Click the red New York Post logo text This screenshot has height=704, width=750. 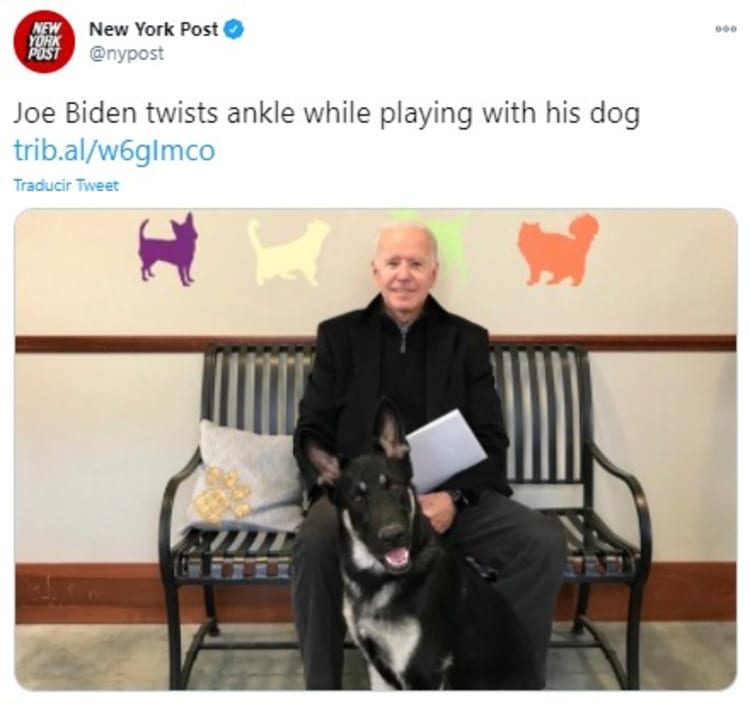pyautogui.click(x=44, y=41)
